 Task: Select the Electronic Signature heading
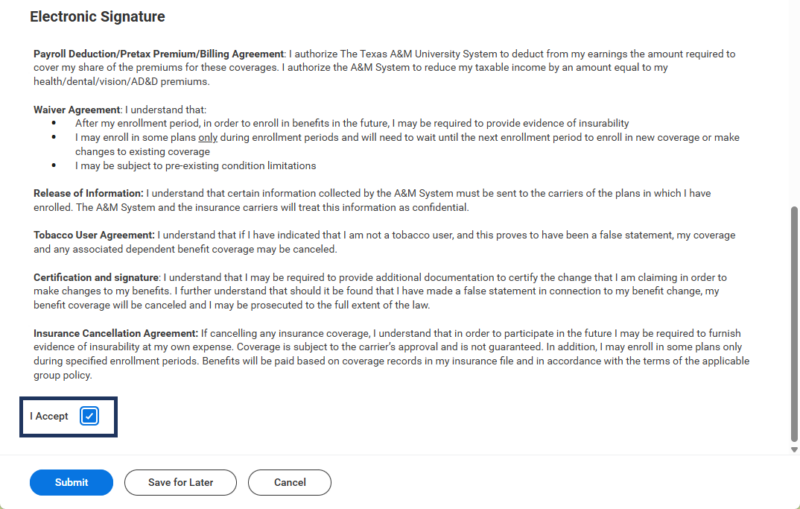click(97, 16)
